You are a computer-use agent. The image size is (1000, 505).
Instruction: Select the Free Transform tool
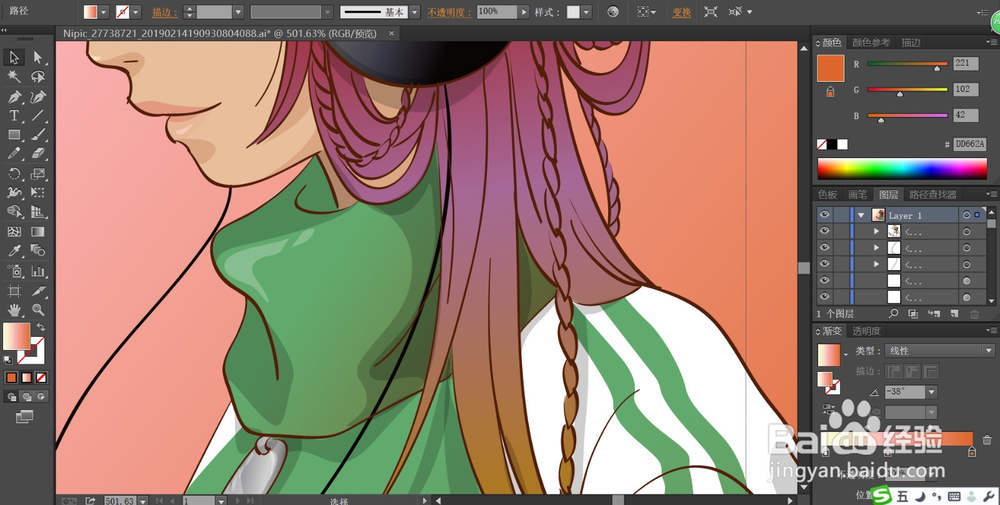38,193
